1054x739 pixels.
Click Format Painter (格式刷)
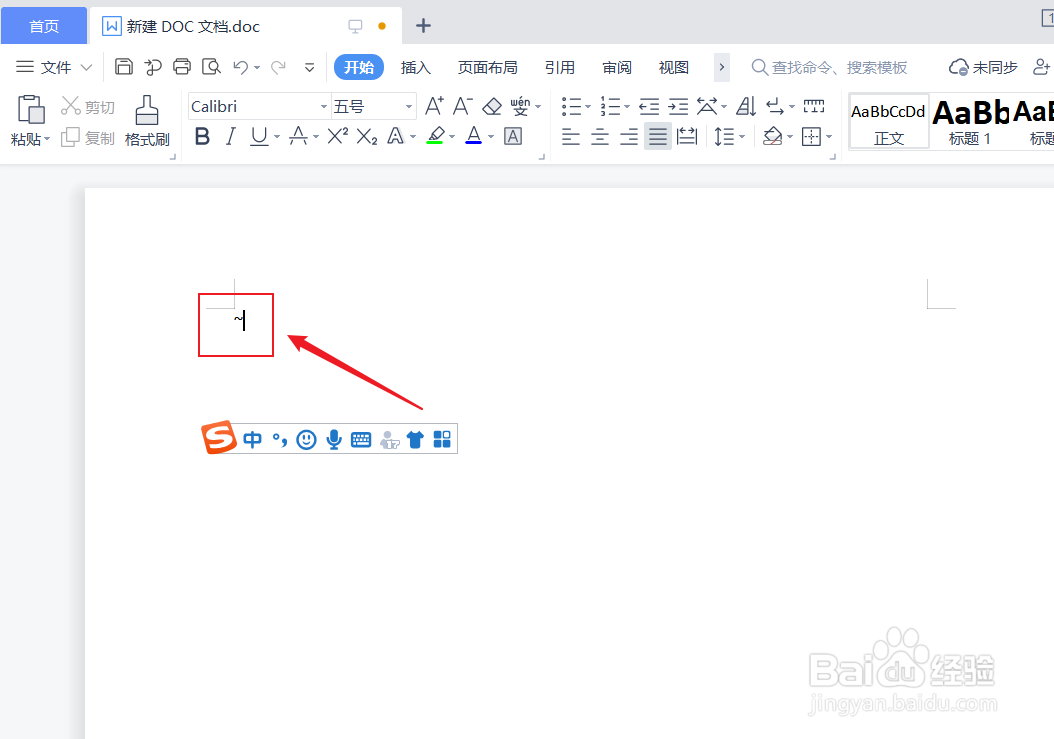tap(147, 121)
